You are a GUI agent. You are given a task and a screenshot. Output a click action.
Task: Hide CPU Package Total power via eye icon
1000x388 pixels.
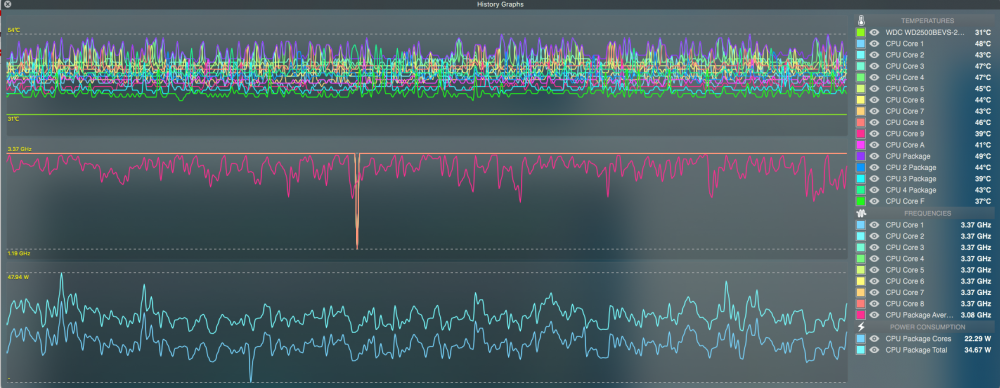(874, 350)
